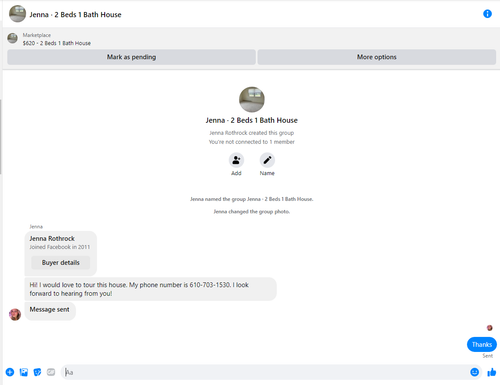
Task: Click the Marketplace listing thumbnail
Action: point(13,38)
